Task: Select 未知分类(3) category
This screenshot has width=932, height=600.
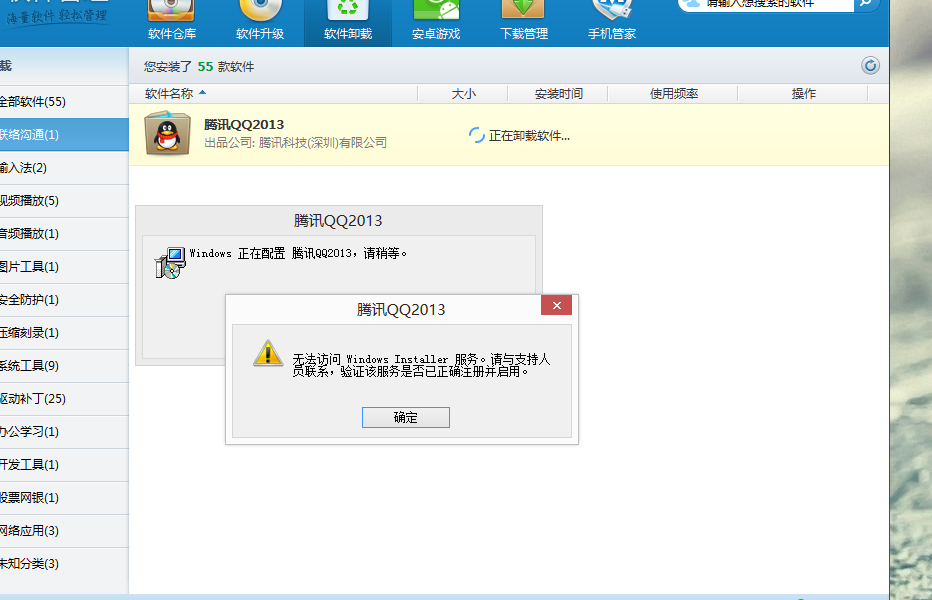Action: [x=64, y=564]
